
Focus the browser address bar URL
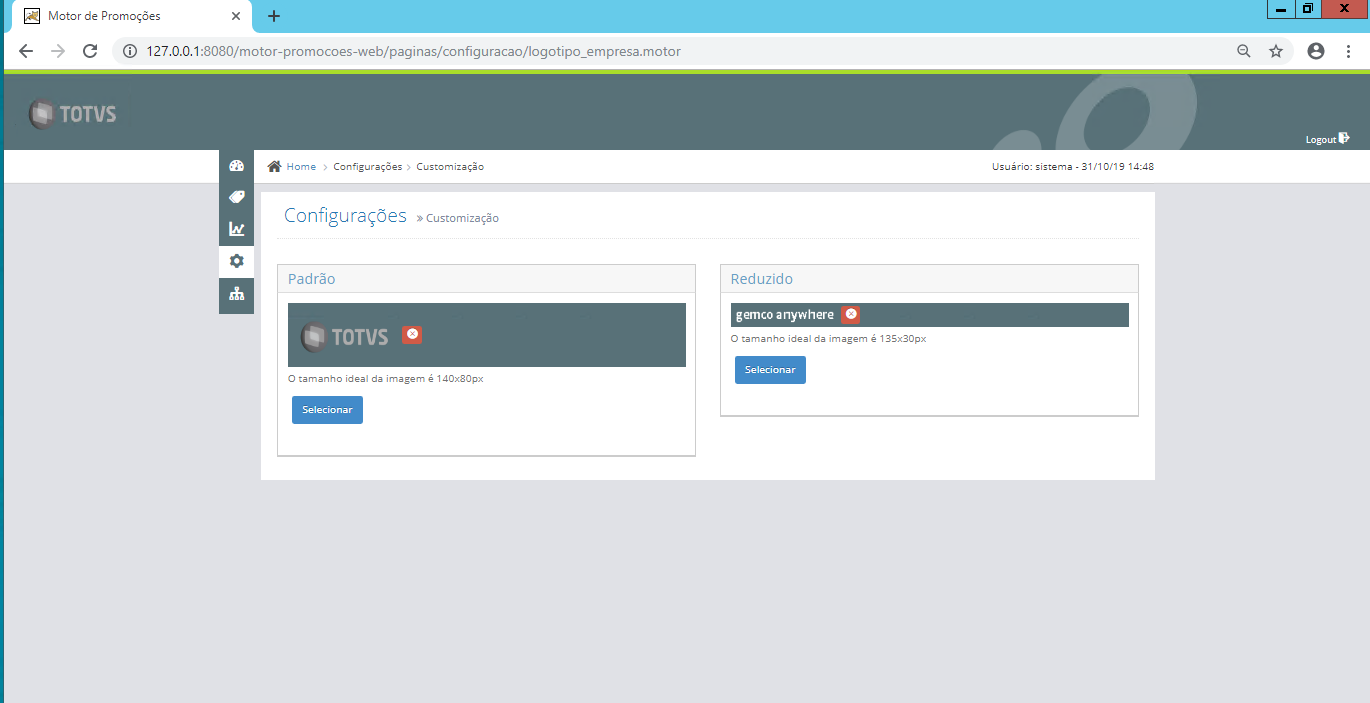413,51
